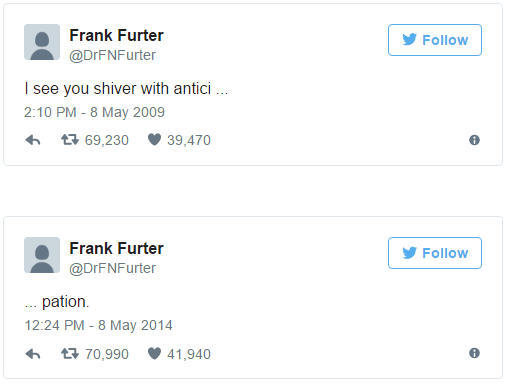Retweet the '... pation.' tweet
This screenshot has height=386, width=506.
tap(70, 353)
